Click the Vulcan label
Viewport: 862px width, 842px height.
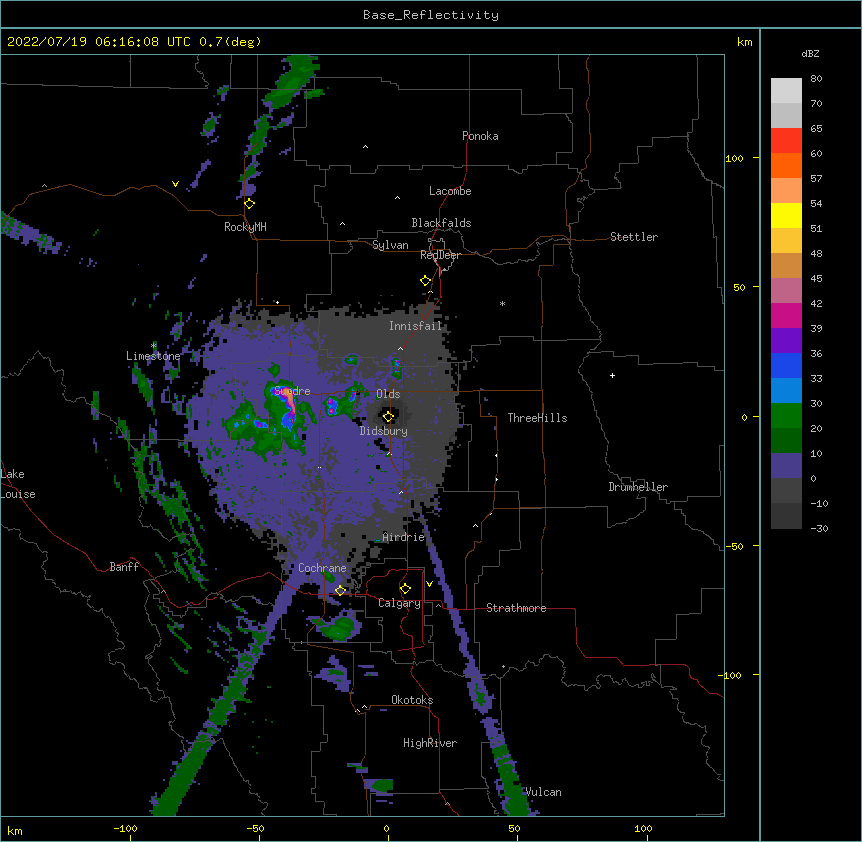point(543,792)
